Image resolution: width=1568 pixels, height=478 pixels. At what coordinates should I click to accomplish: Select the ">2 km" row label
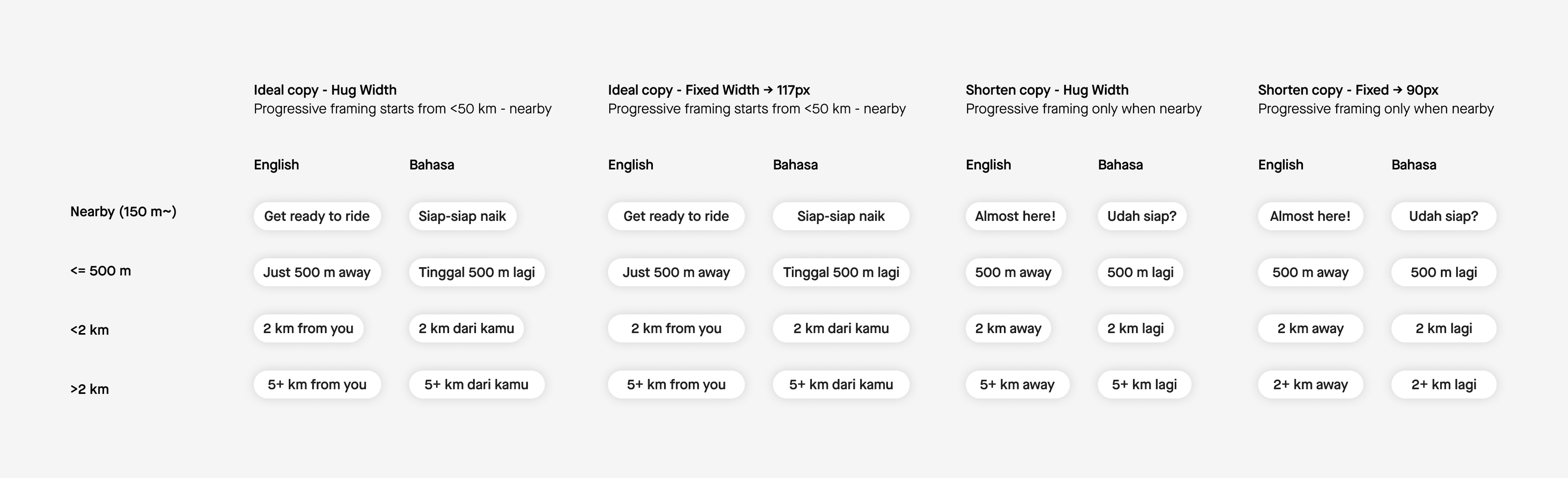click(89, 389)
